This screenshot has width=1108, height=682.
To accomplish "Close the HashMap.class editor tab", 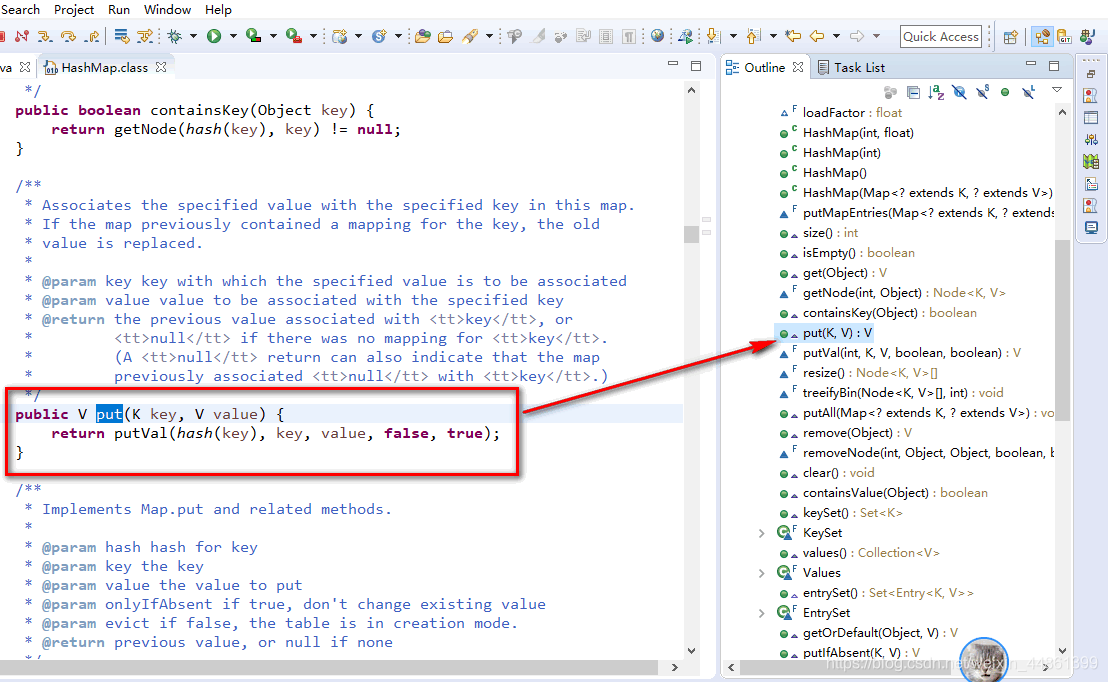I will click(161, 67).
